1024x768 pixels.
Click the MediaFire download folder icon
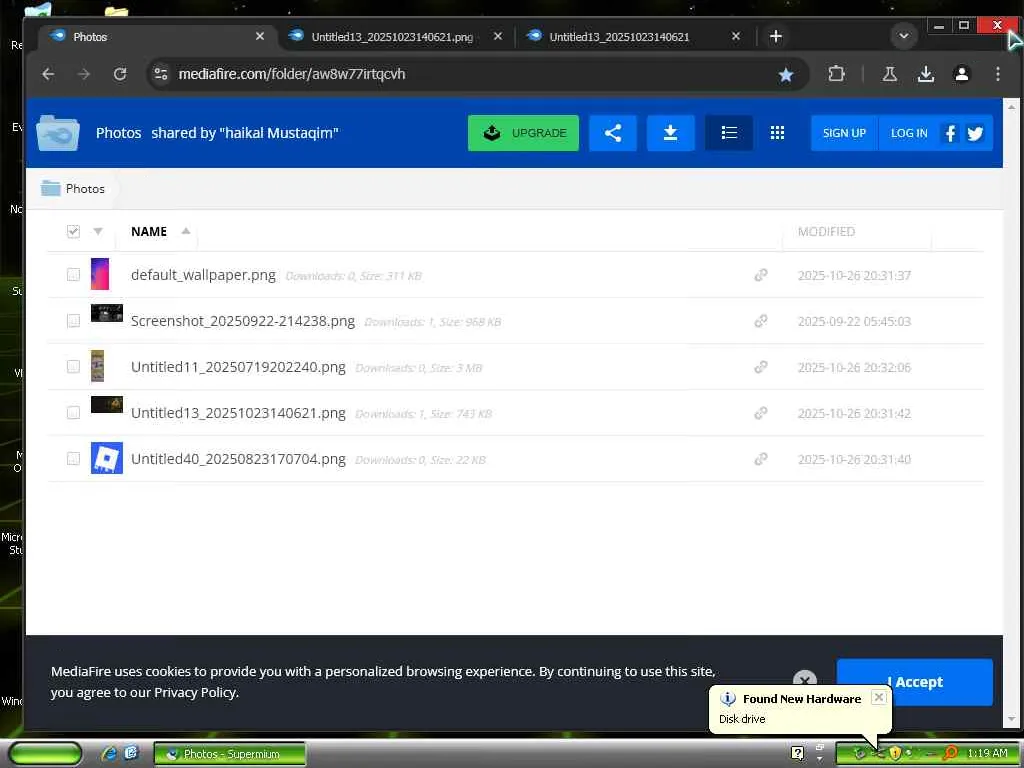coord(670,133)
